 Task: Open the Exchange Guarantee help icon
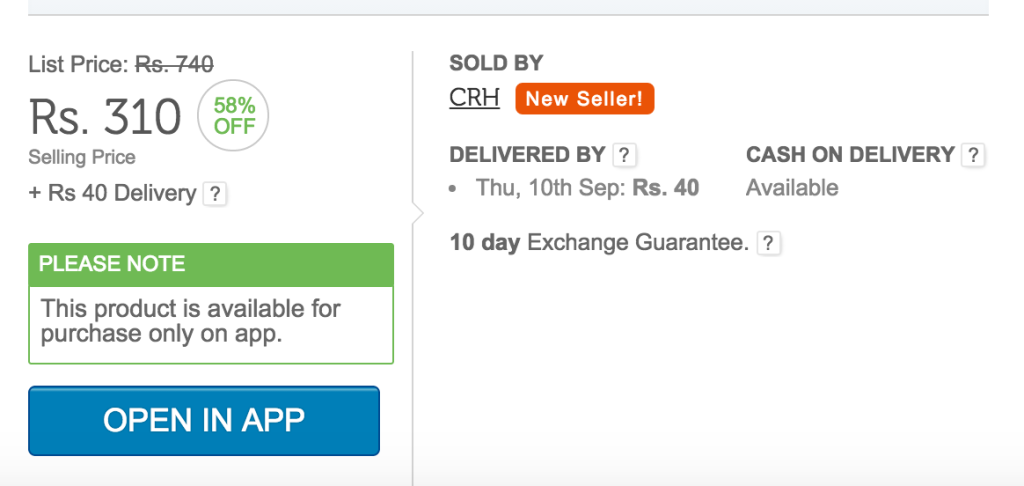click(x=768, y=242)
